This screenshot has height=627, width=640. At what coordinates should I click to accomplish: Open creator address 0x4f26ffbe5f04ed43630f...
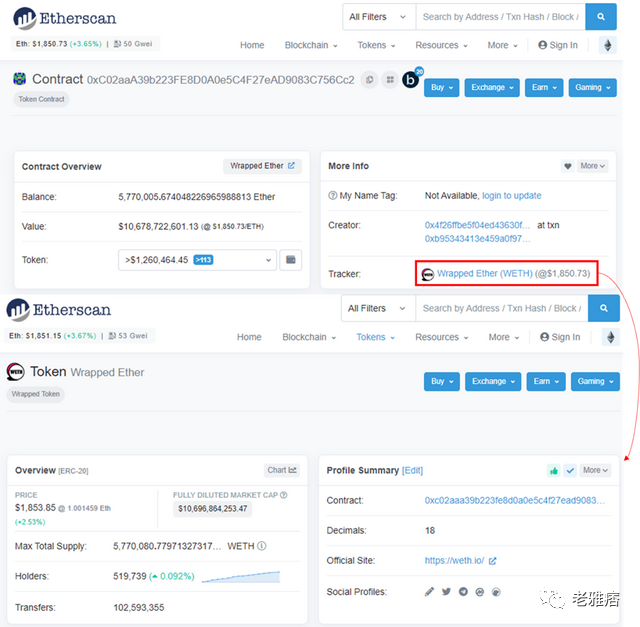478,225
